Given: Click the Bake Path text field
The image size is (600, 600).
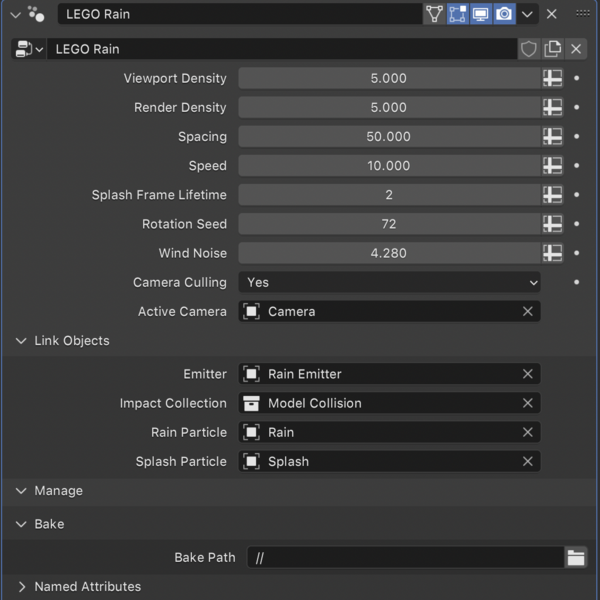Looking at the screenshot, I should [x=406, y=558].
